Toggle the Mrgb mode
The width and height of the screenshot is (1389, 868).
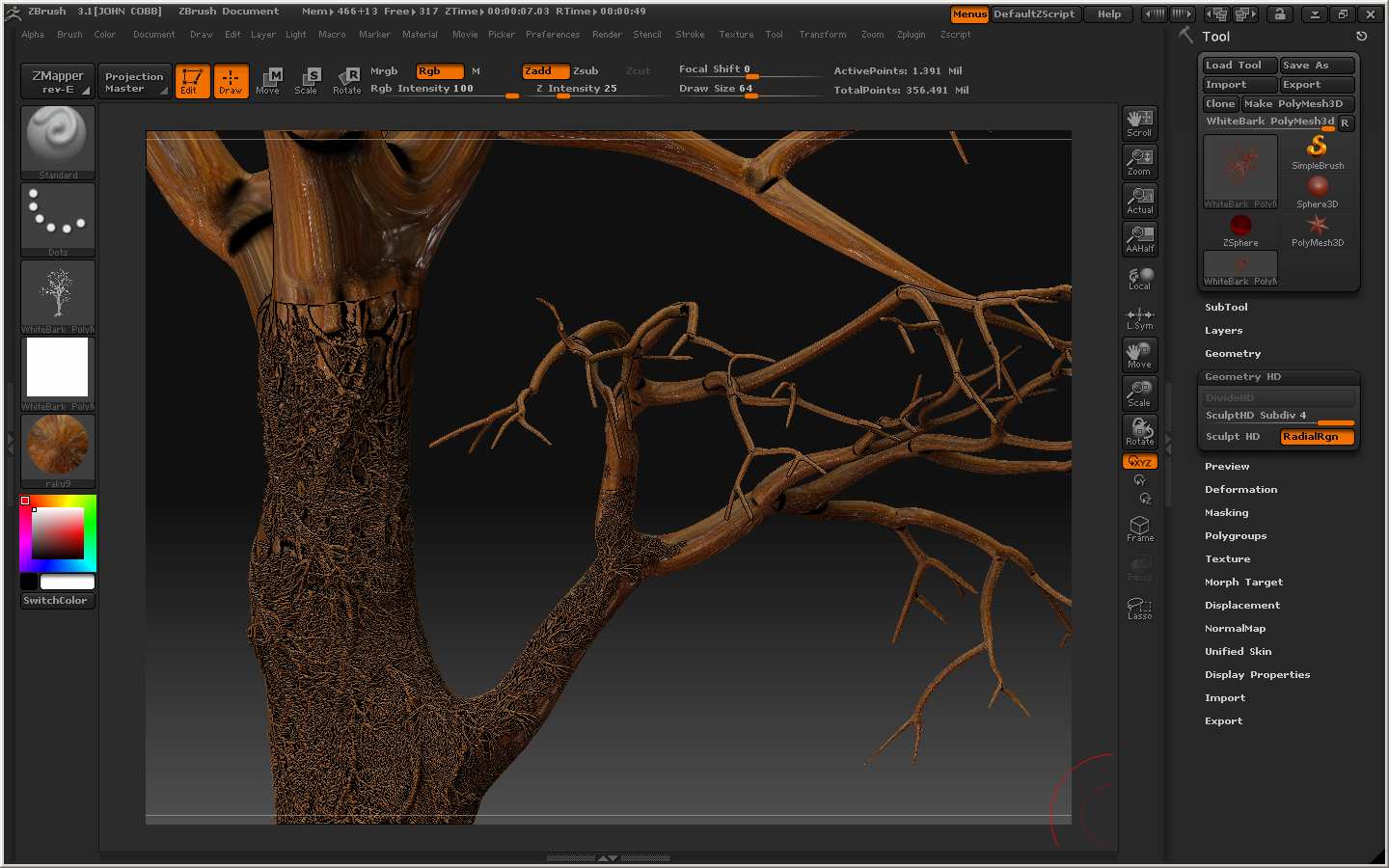pos(384,71)
